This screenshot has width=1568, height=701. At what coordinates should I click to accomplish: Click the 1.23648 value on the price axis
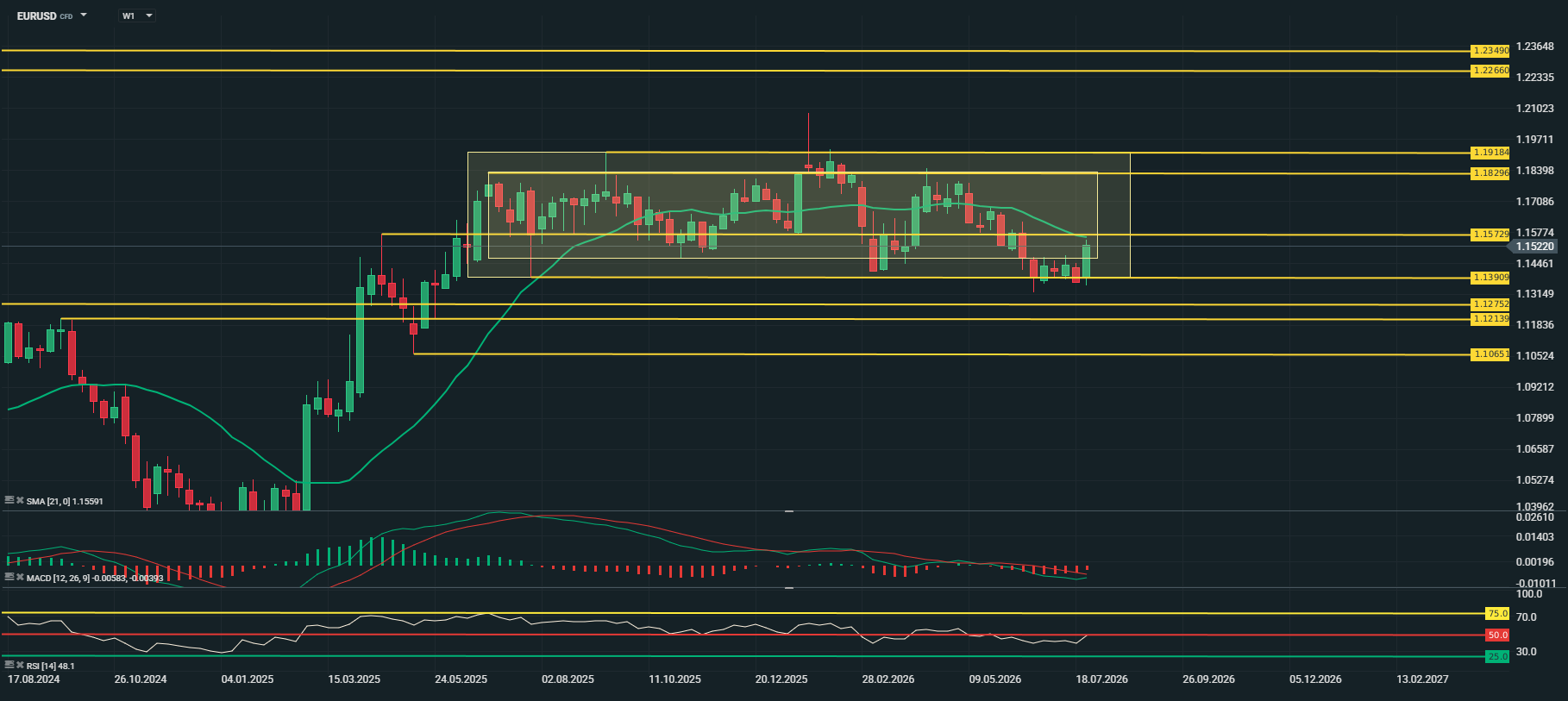pos(1535,47)
